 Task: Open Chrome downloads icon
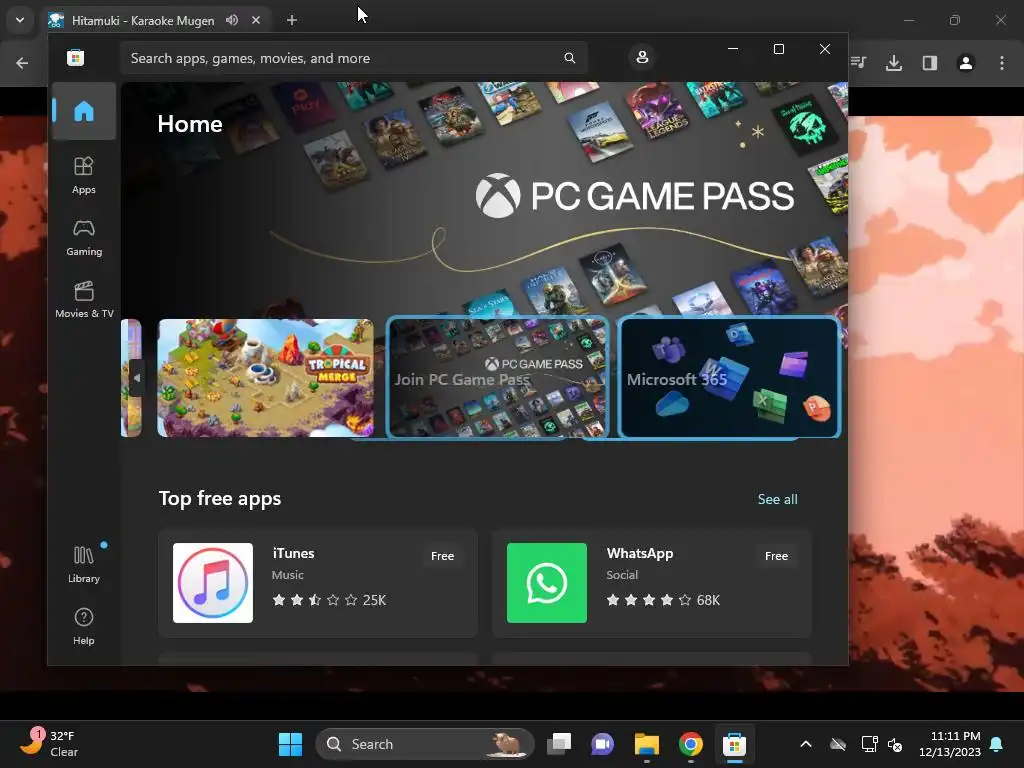[894, 63]
